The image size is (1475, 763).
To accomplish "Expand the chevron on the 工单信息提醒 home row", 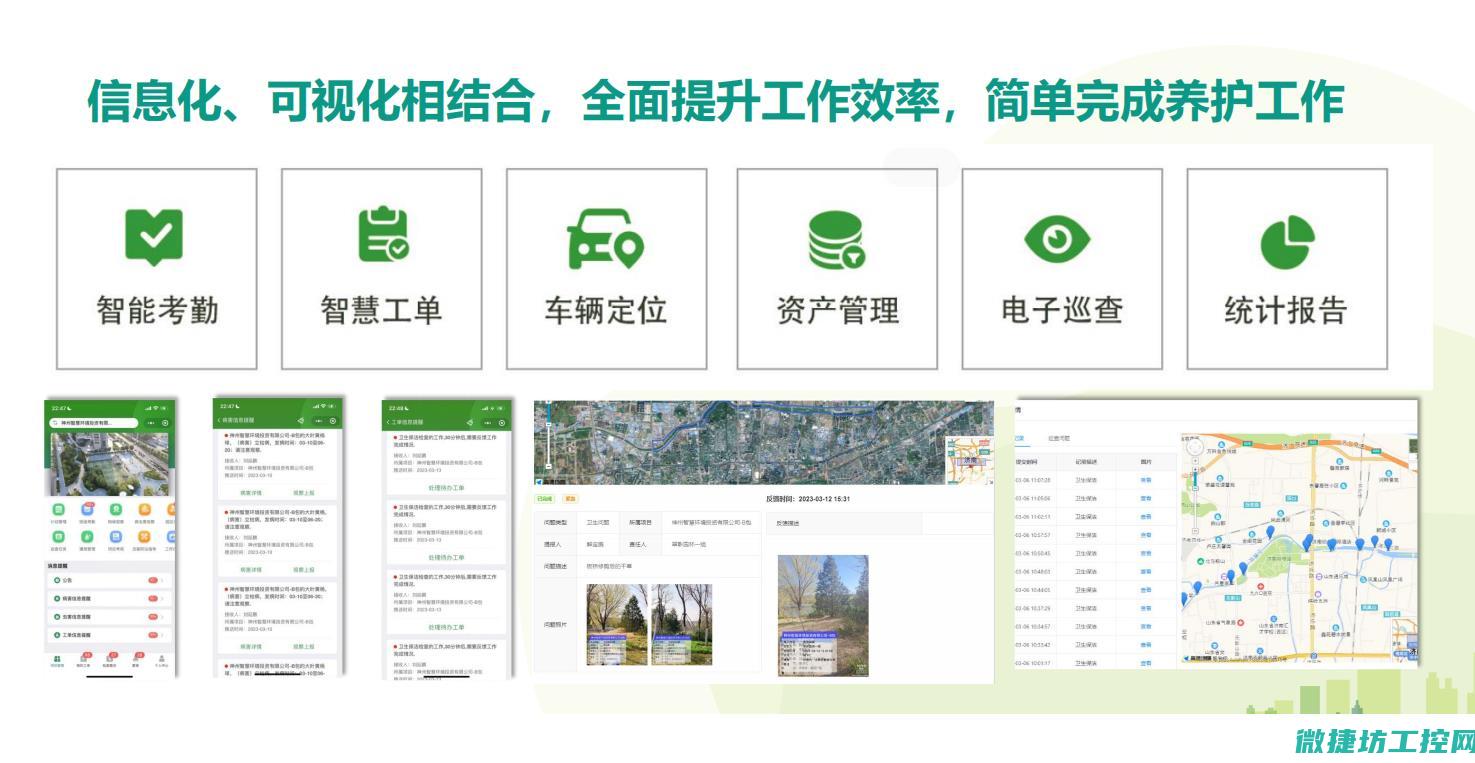I will pyautogui.click(x=161, y=634).
